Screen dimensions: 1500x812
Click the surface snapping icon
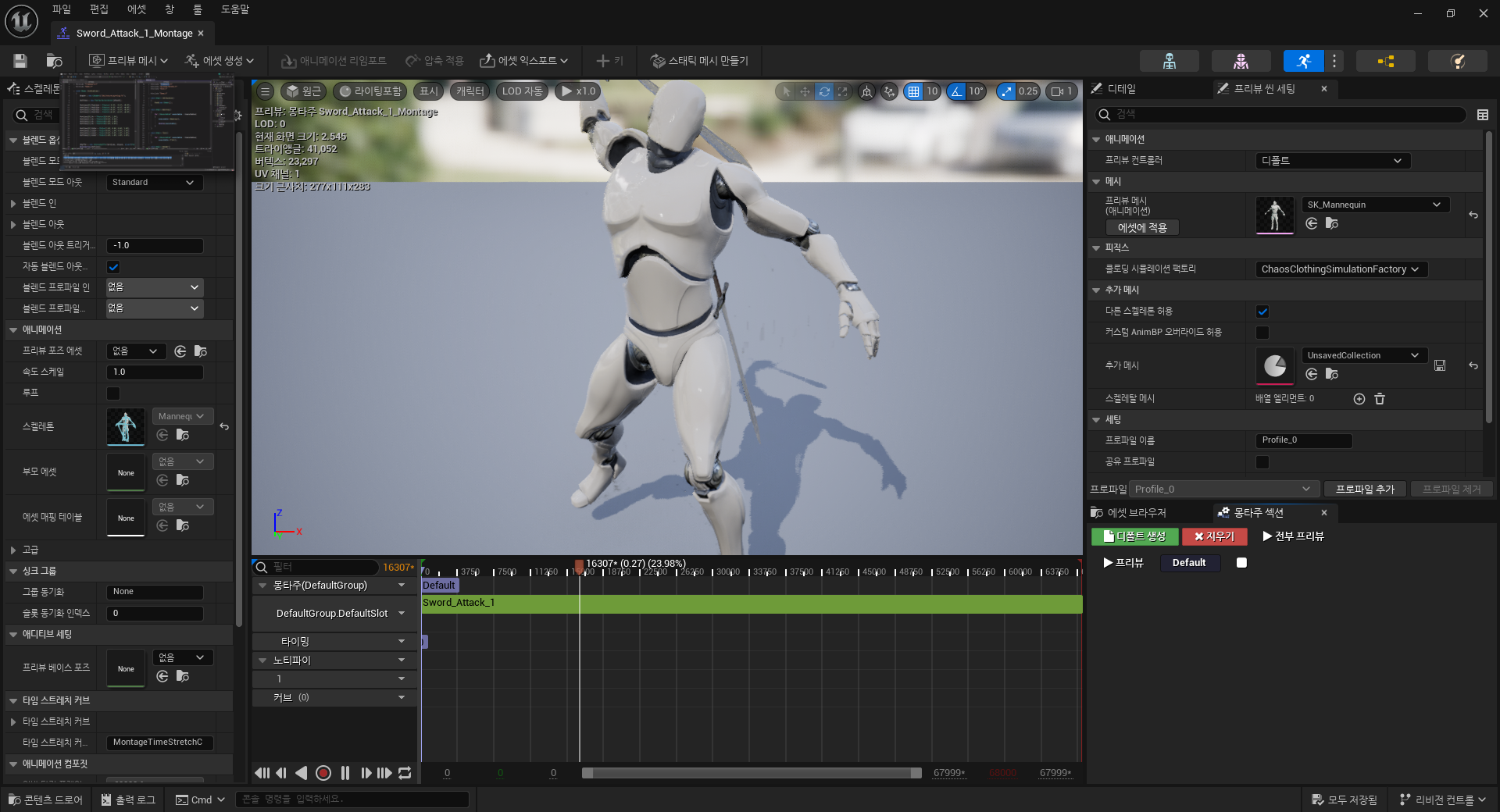[889, 91]
